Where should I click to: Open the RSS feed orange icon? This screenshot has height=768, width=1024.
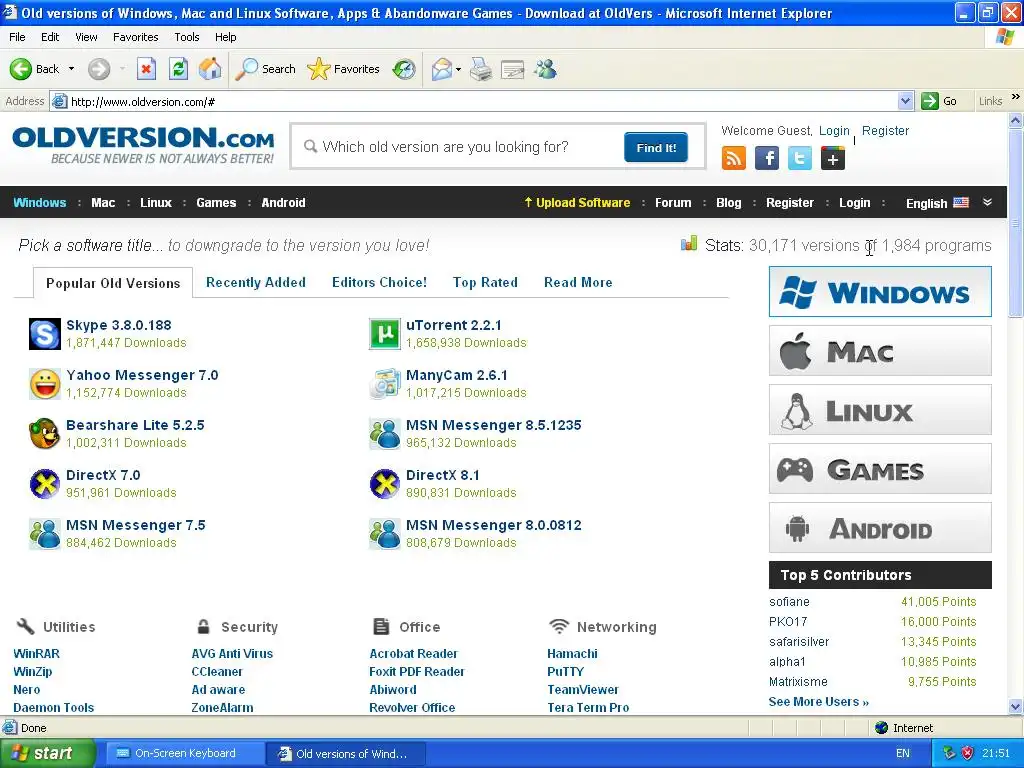pyautogui.click(x=733, y=158)
